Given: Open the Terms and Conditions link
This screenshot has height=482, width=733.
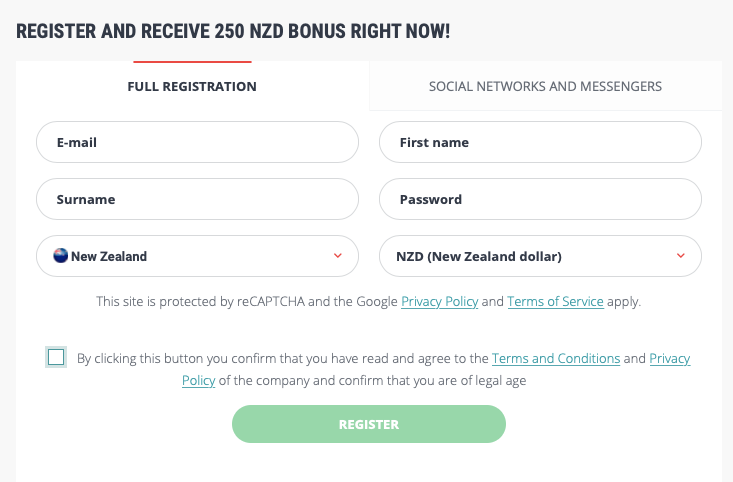Looking at the screenshot, I should pos(555,358).
